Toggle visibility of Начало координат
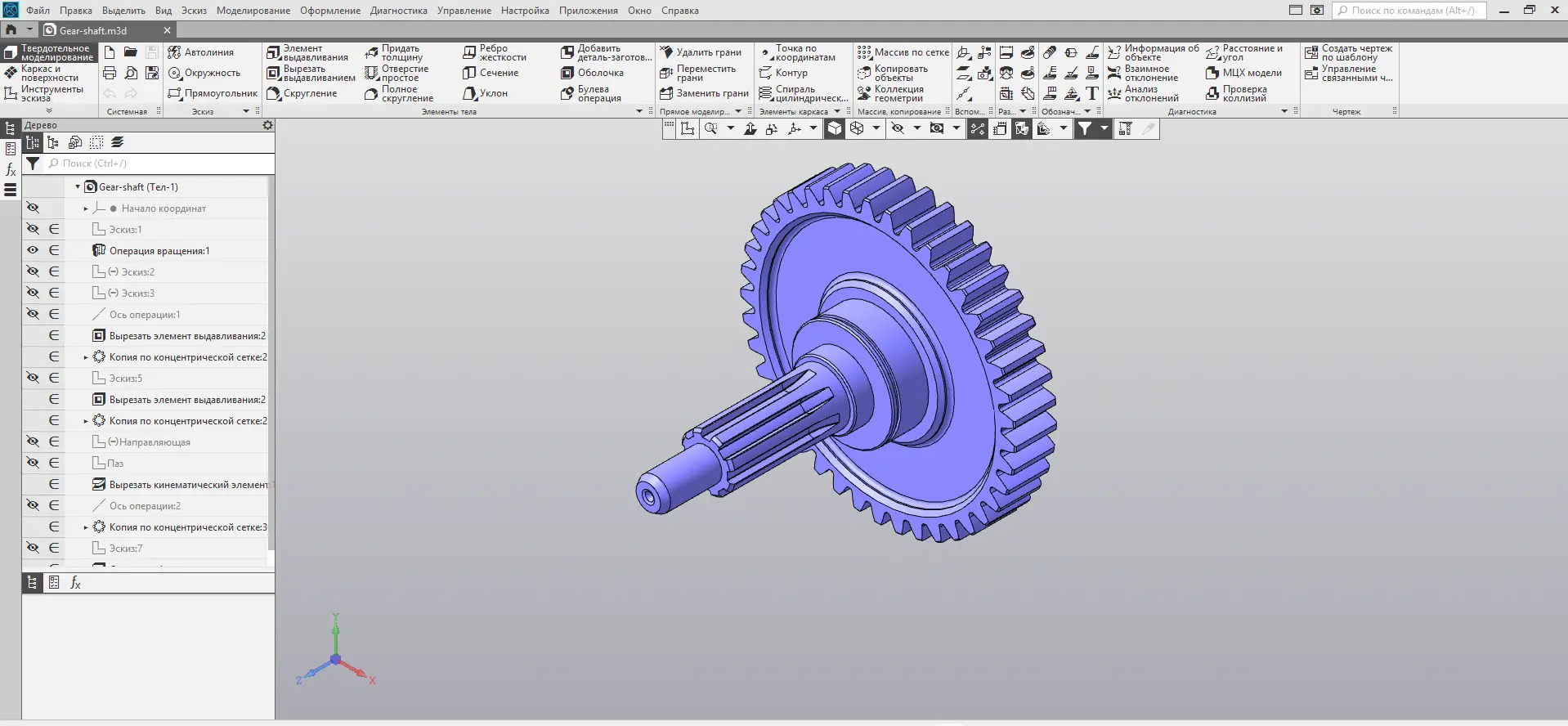The width and height of the screenshot is (1568, 726). (x=33, y=208)
